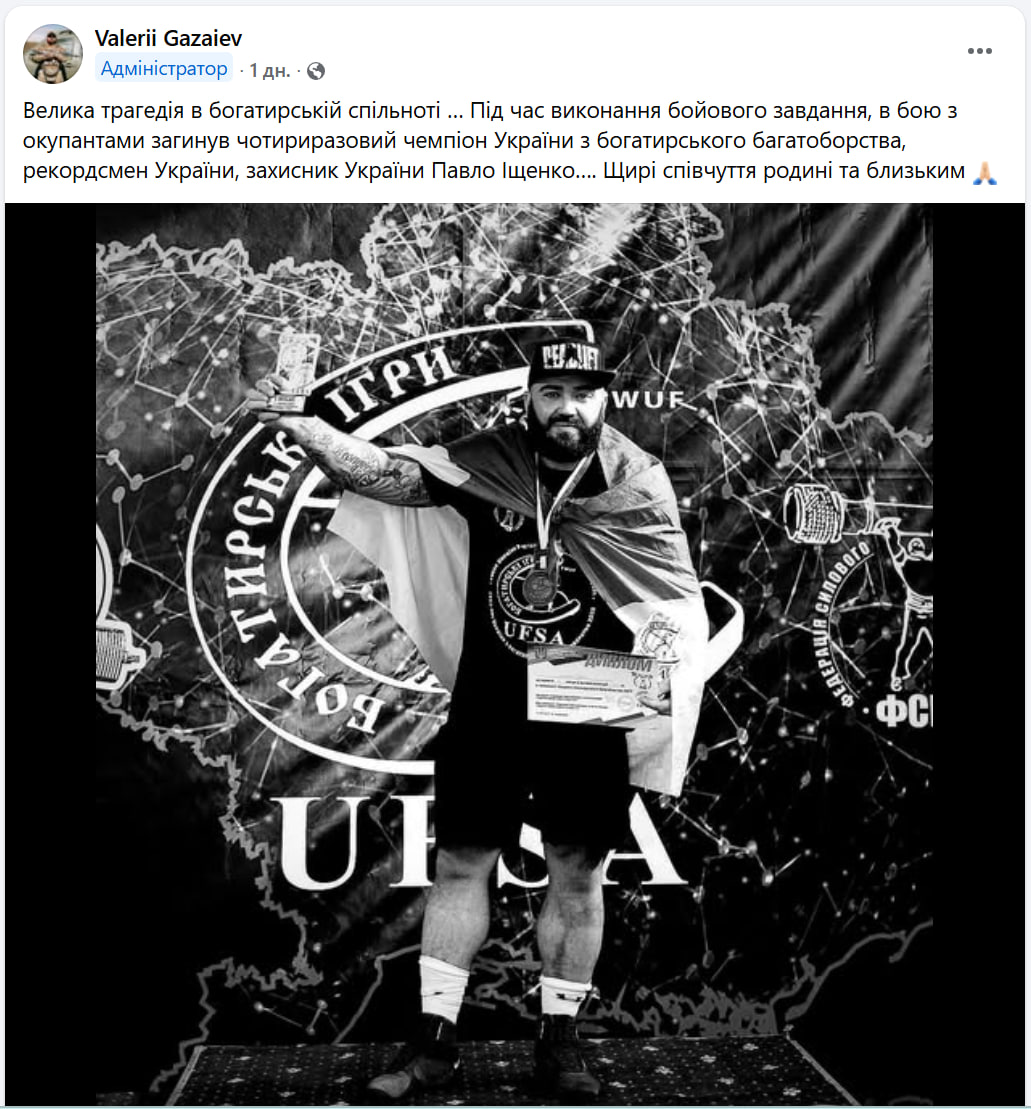
Task: Click the medal on the man's chest
Action: pyautogui.click(x=539, y=586)
